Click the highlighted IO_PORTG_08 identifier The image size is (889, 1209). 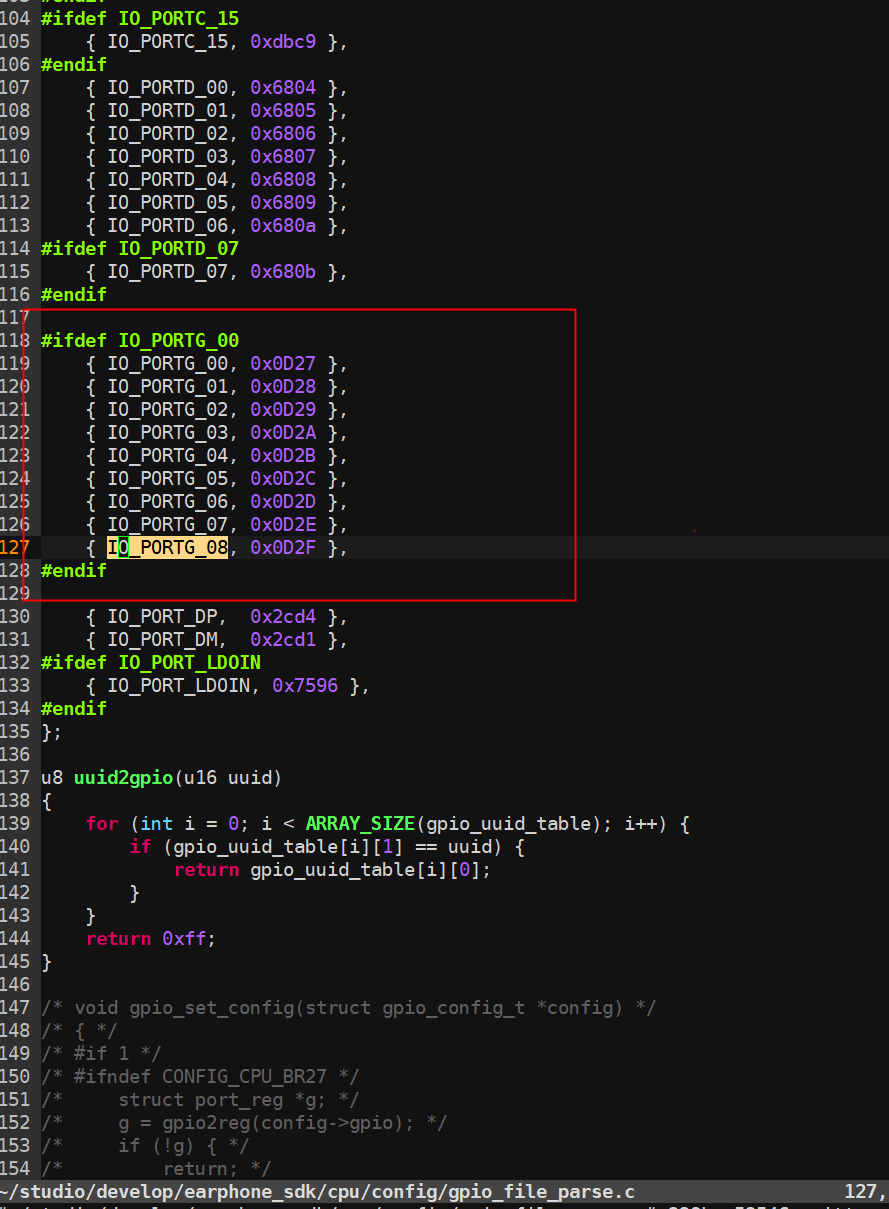pyautogui.click(x=168, y=548)
